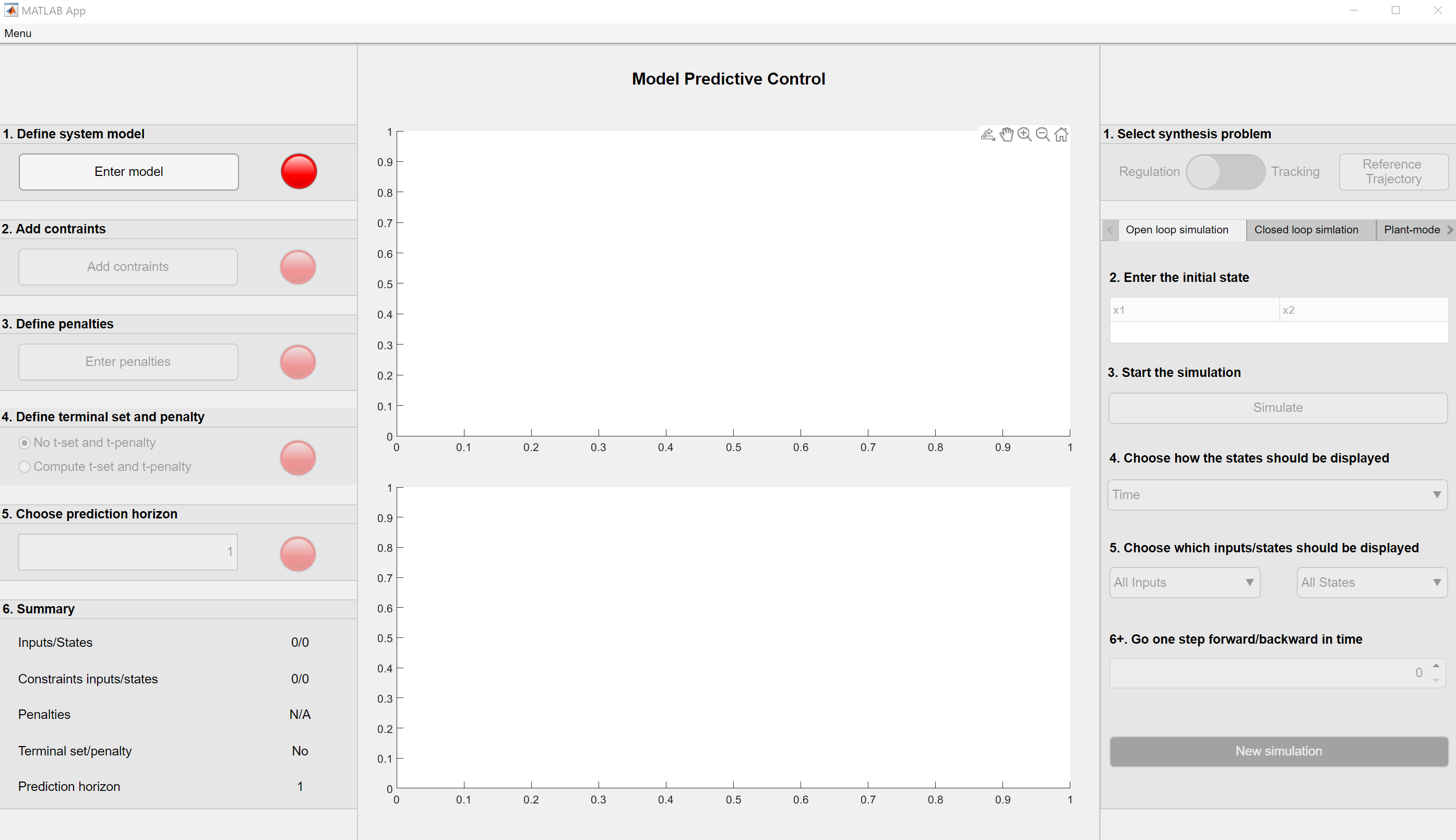This screenshot has height=840, width=1456.
Task: Click the red model status lamp
Action: click(299, 171)
